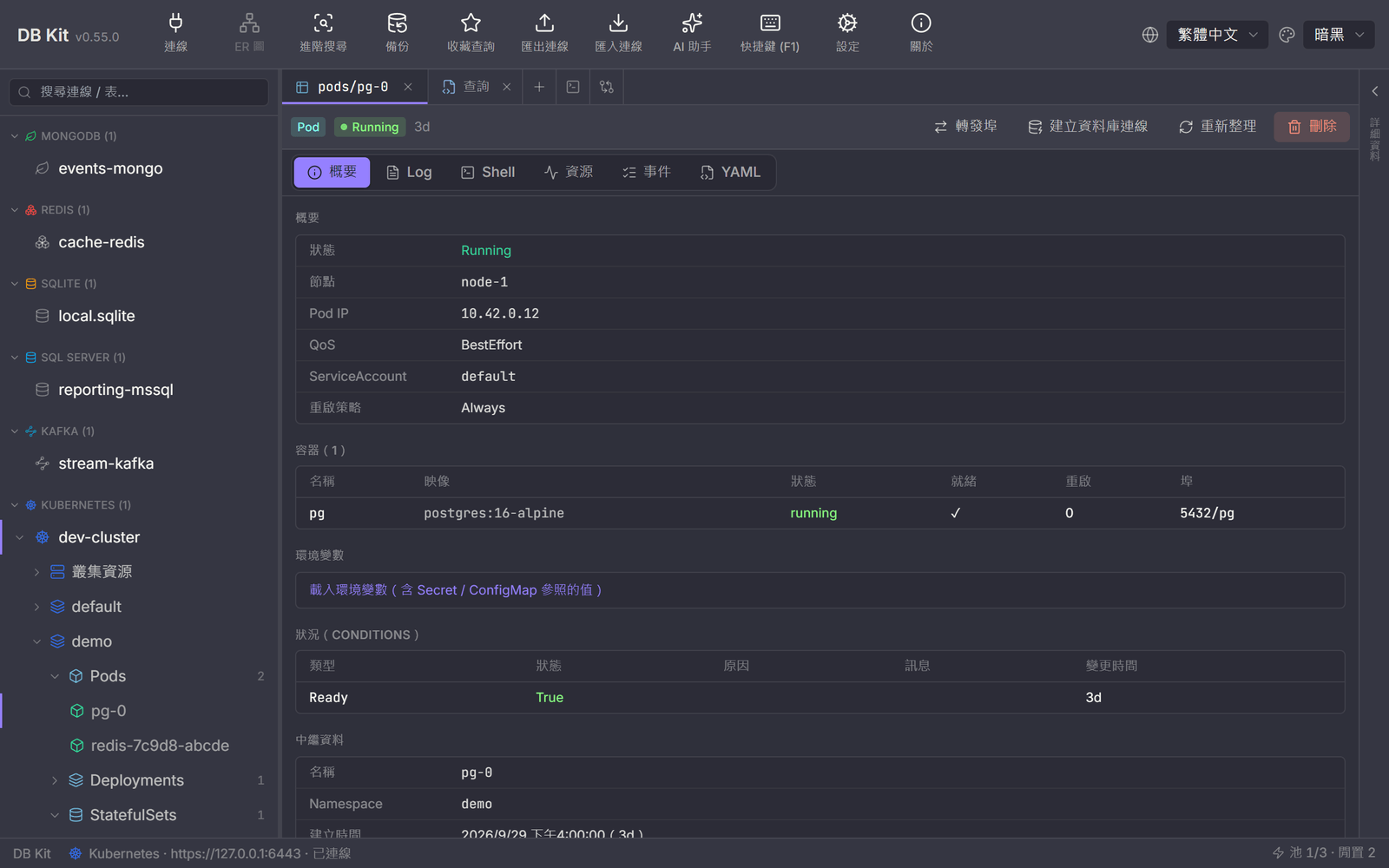
Task: Open 設定 settings
Action: [847, 33]
